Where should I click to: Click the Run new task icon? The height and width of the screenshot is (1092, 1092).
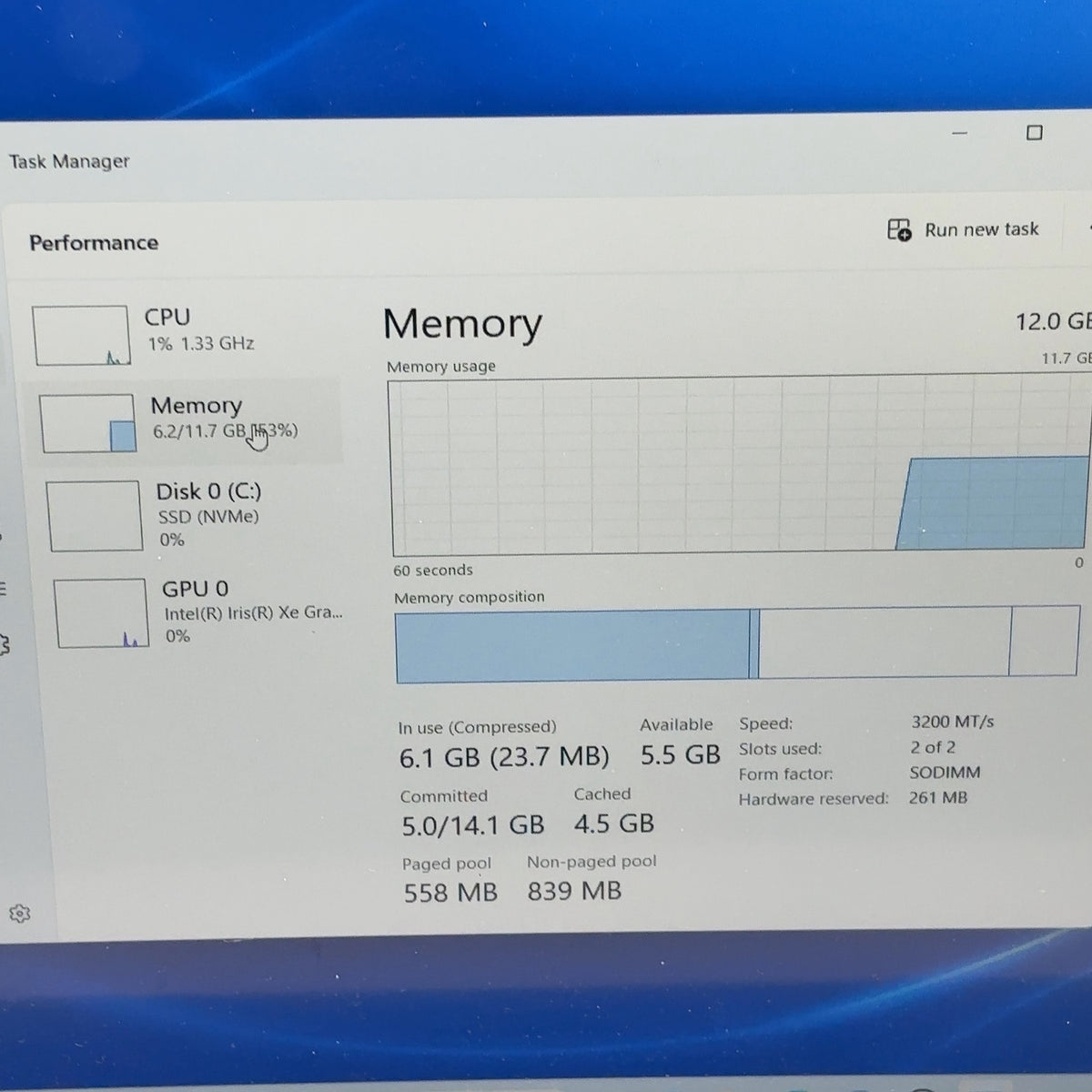point(899,229)
